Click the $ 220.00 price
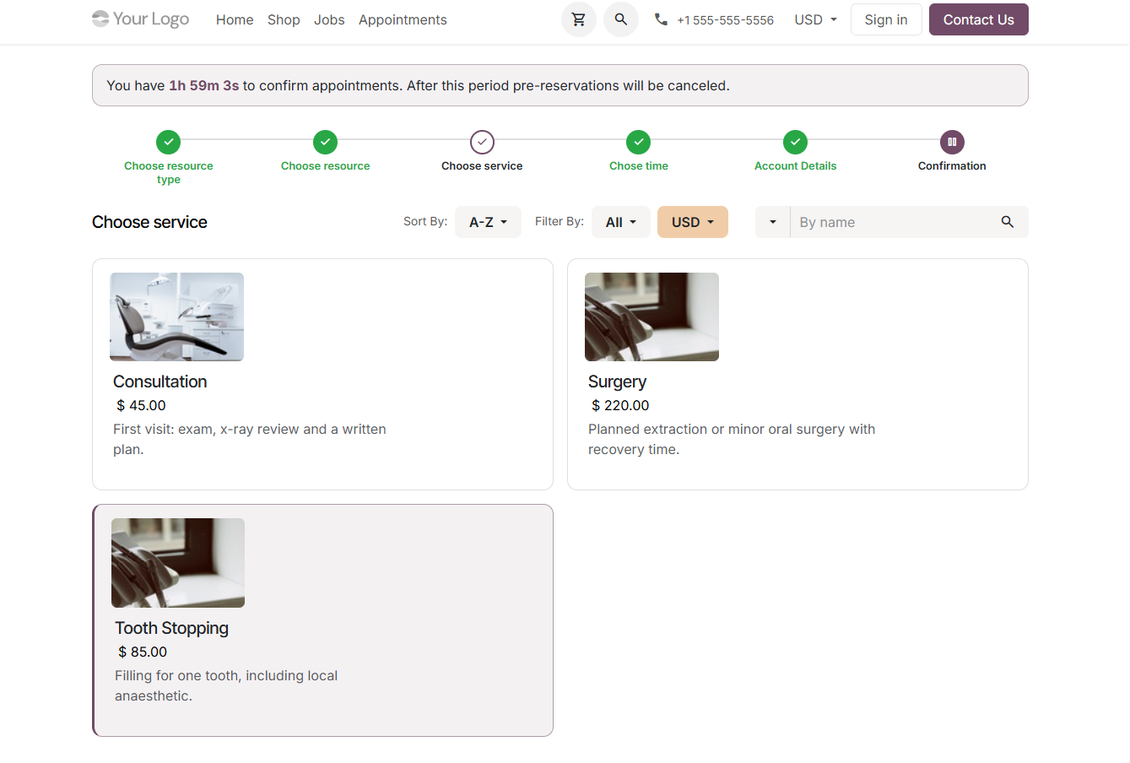Screen dimensions: 1130x763 click(620, 405)
